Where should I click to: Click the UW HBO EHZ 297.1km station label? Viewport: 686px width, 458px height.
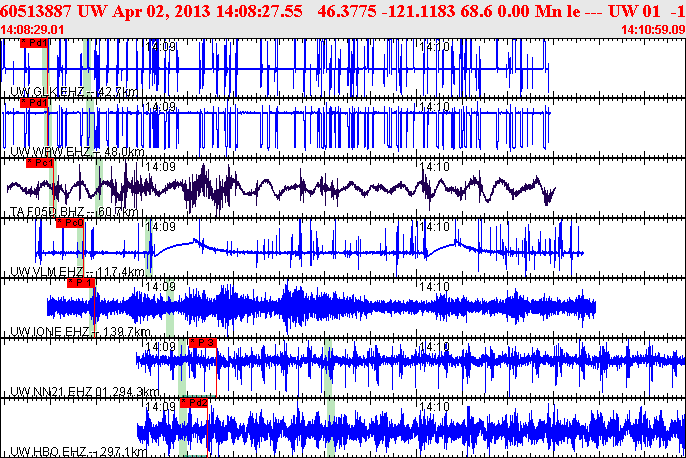(x=78, y=451)
